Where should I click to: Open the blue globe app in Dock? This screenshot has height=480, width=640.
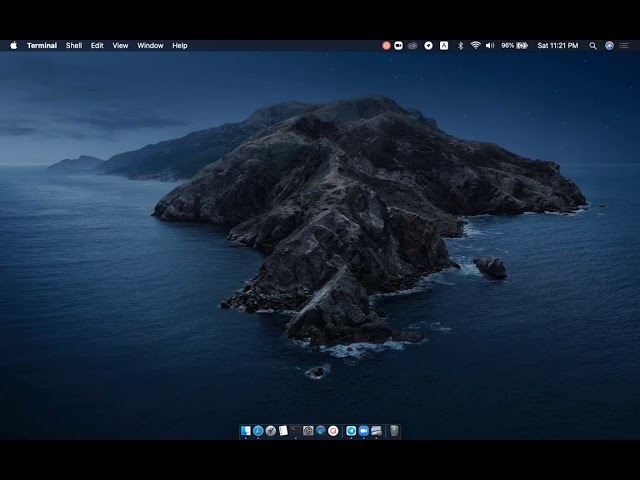pyautogui.click(x=321, y=431)
